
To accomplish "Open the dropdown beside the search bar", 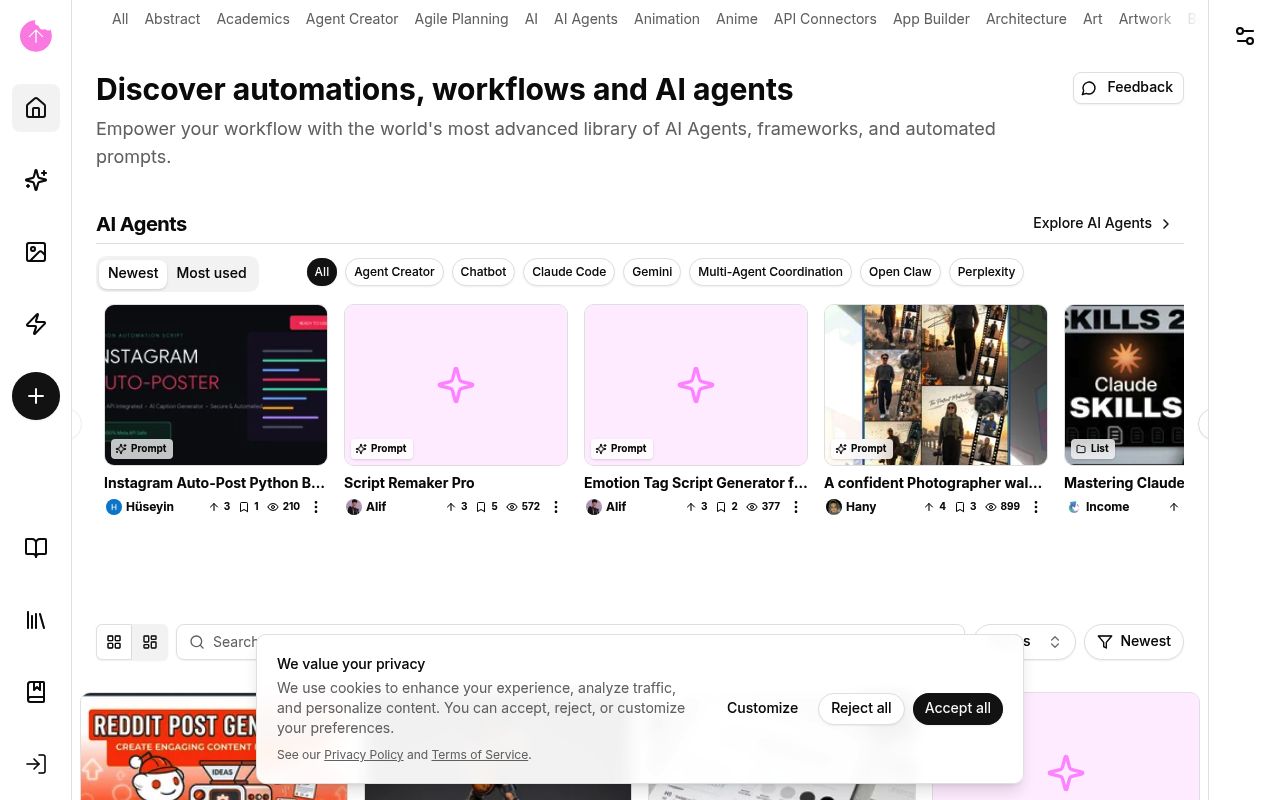I will [x=1025, y=642].
